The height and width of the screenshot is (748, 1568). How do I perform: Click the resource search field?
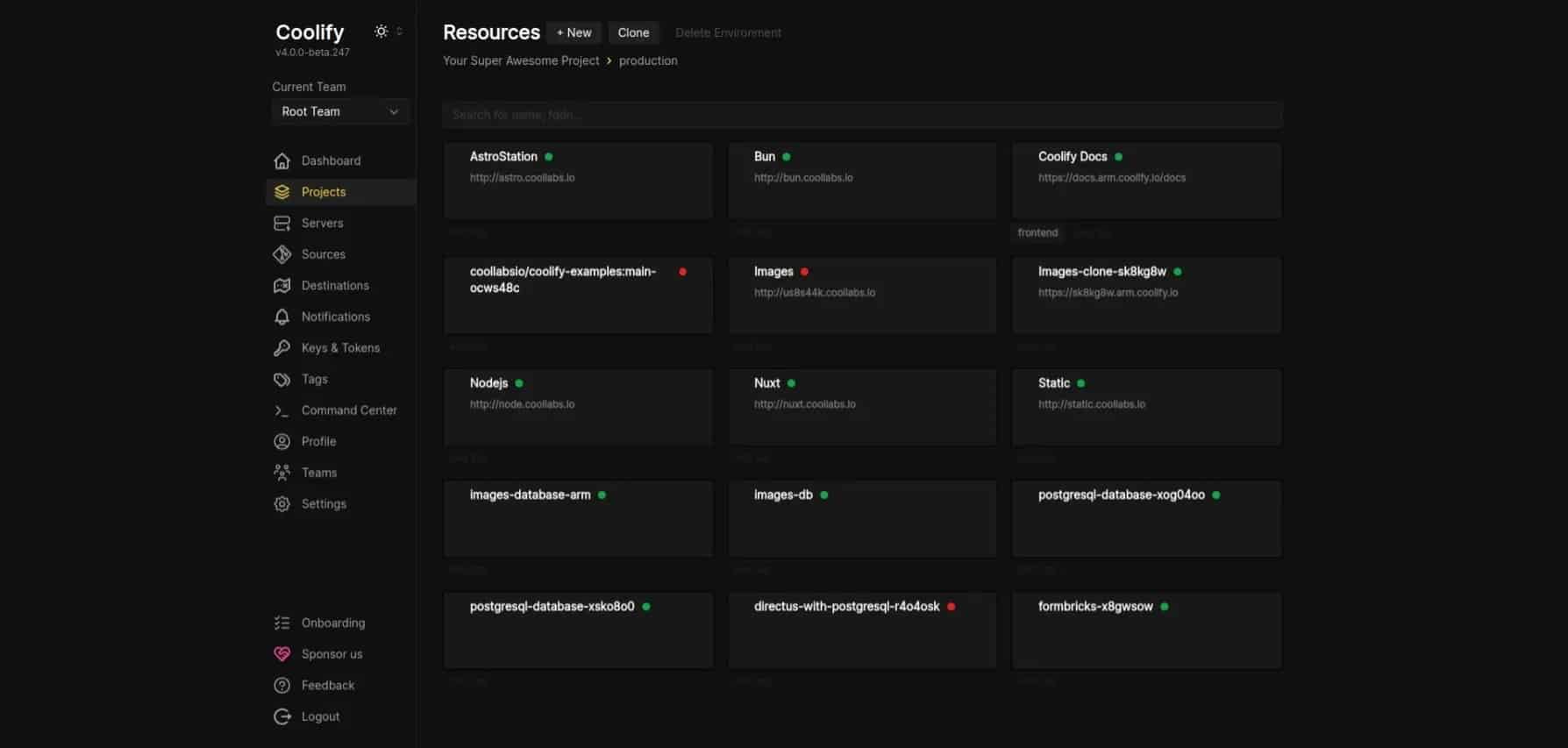[x=861, y=115]
